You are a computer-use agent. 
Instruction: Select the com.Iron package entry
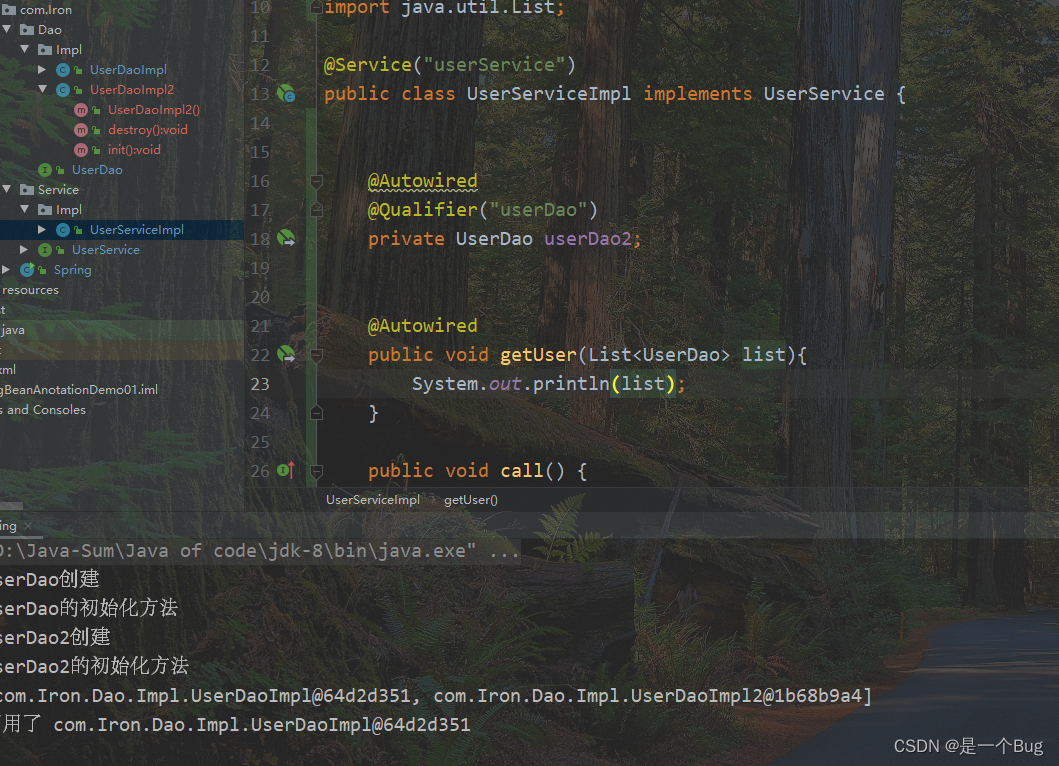coord(45,9)
